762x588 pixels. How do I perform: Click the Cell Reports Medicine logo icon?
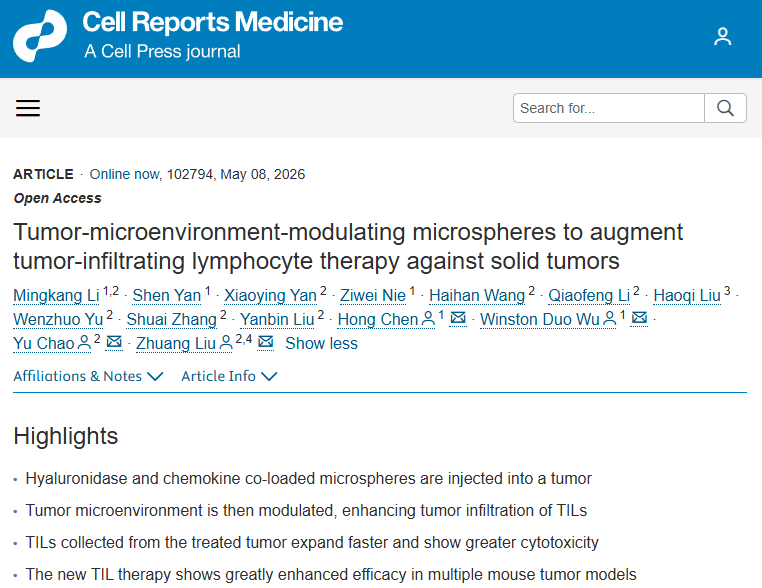click(40, 36)
